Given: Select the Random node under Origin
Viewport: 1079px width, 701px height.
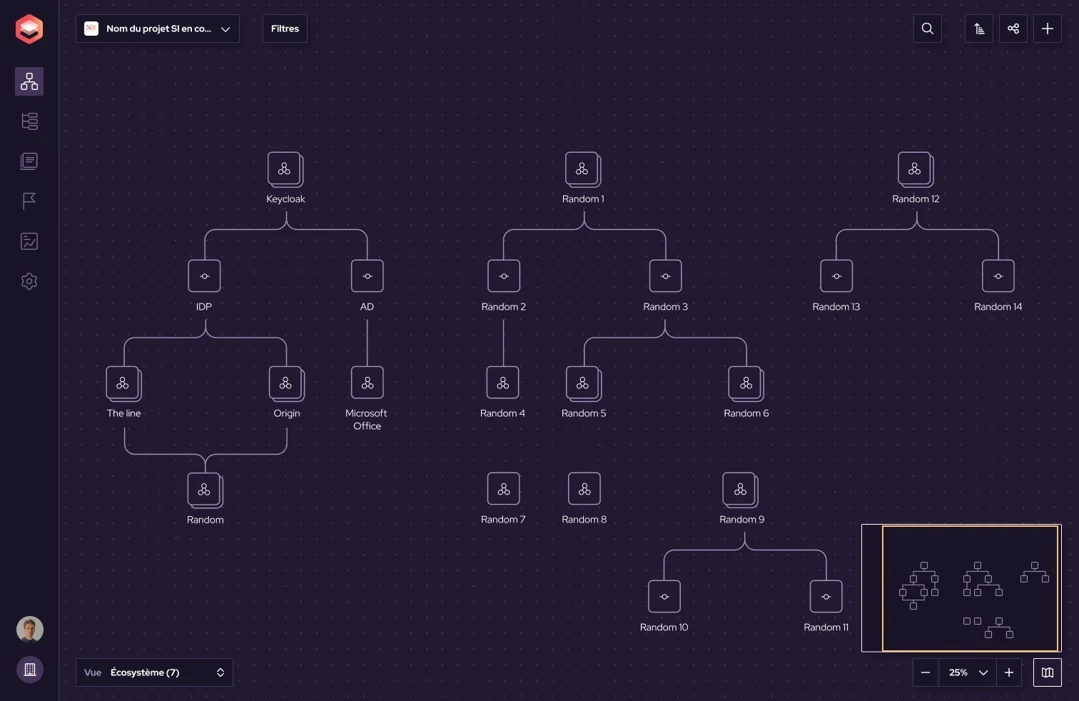Looking at the screenshot, I should point(205,490).
